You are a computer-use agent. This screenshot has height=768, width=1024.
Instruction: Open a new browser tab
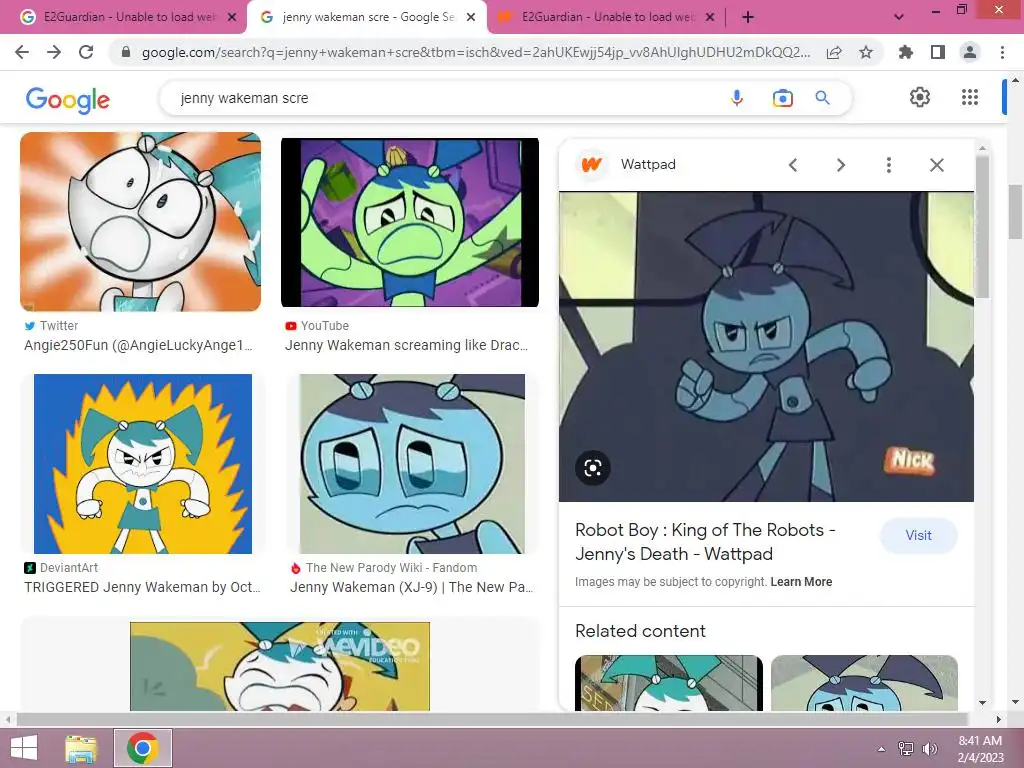point(748,17)
